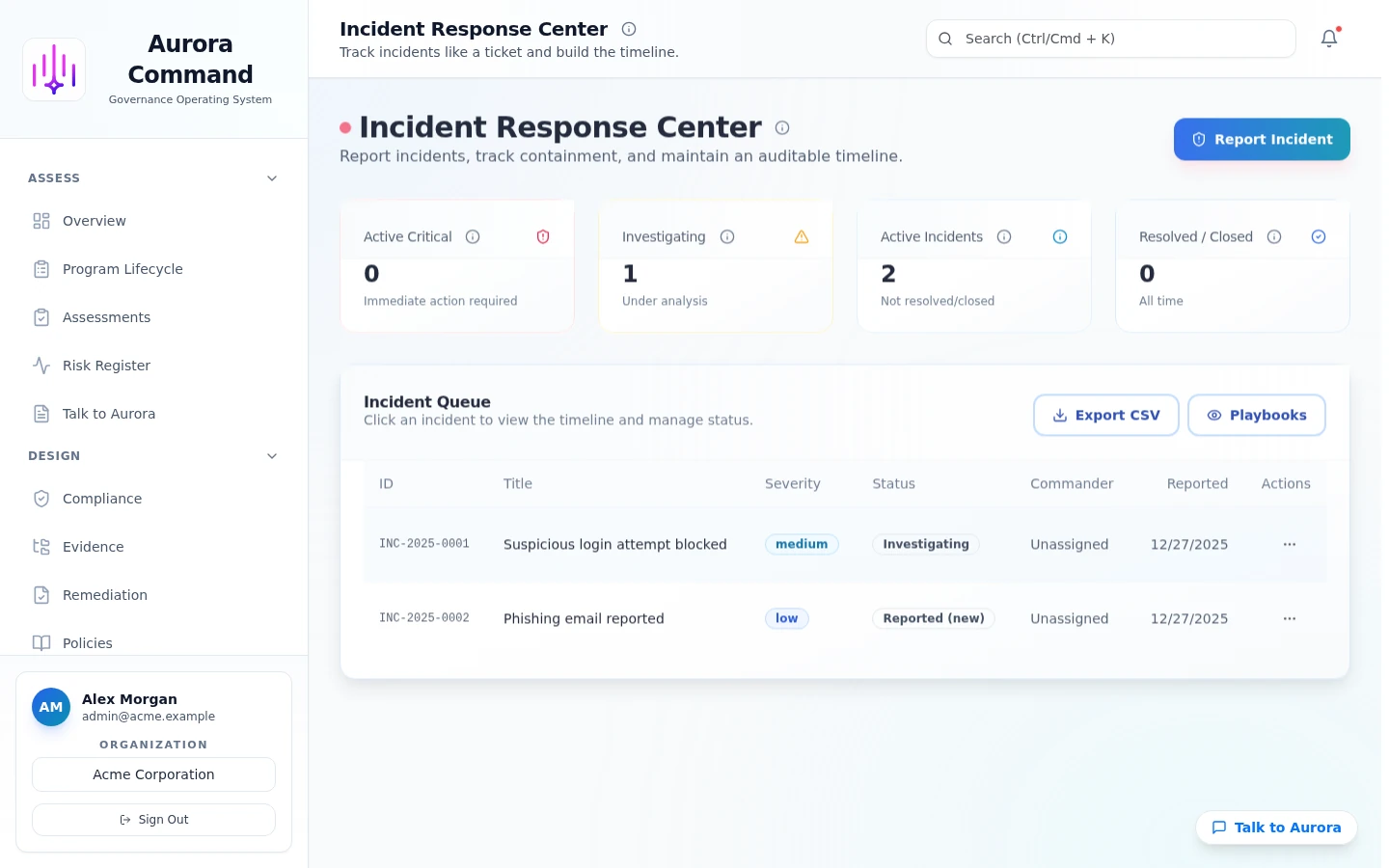
Task: Click info icon next to Investigating
Action: [727, 237]
